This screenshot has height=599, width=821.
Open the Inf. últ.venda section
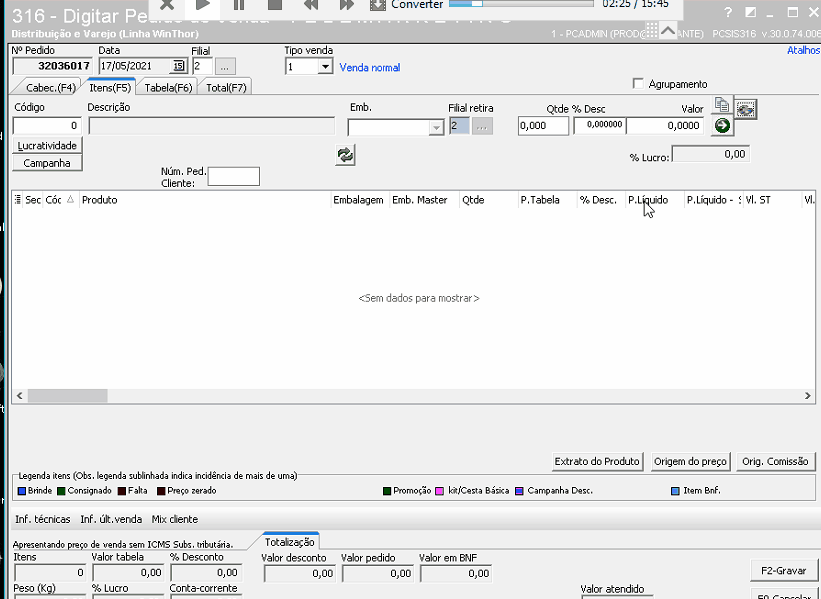point(111,519)
